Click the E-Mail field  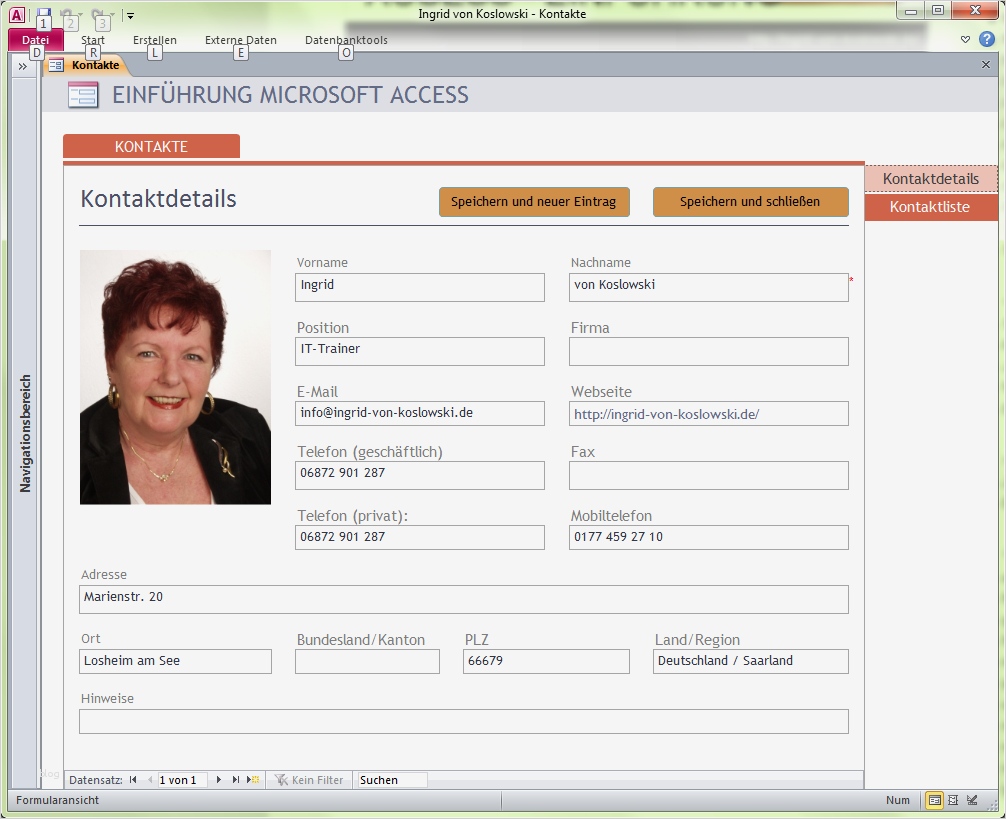click(x=420, y=413)
